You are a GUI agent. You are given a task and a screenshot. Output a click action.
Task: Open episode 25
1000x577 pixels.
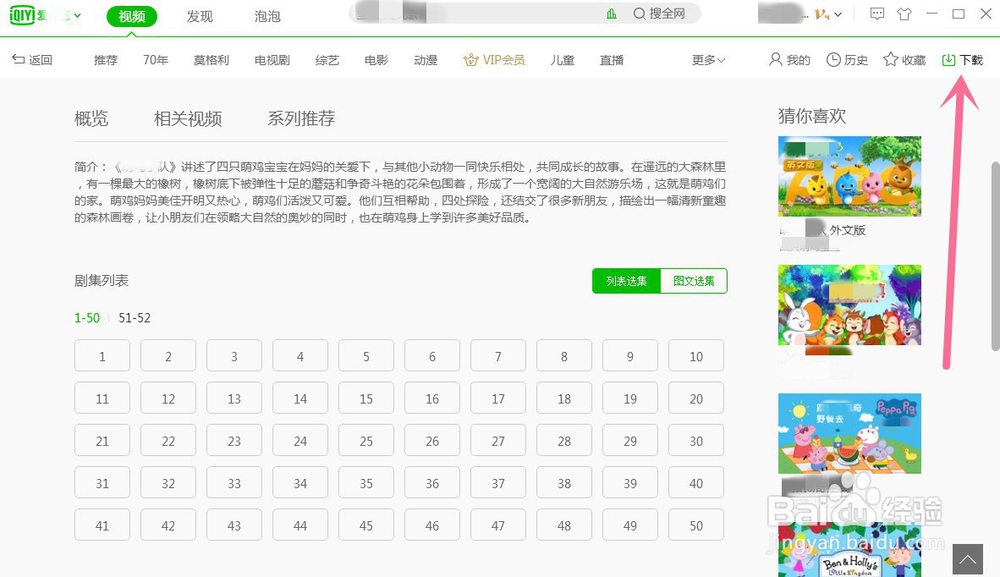365,440
